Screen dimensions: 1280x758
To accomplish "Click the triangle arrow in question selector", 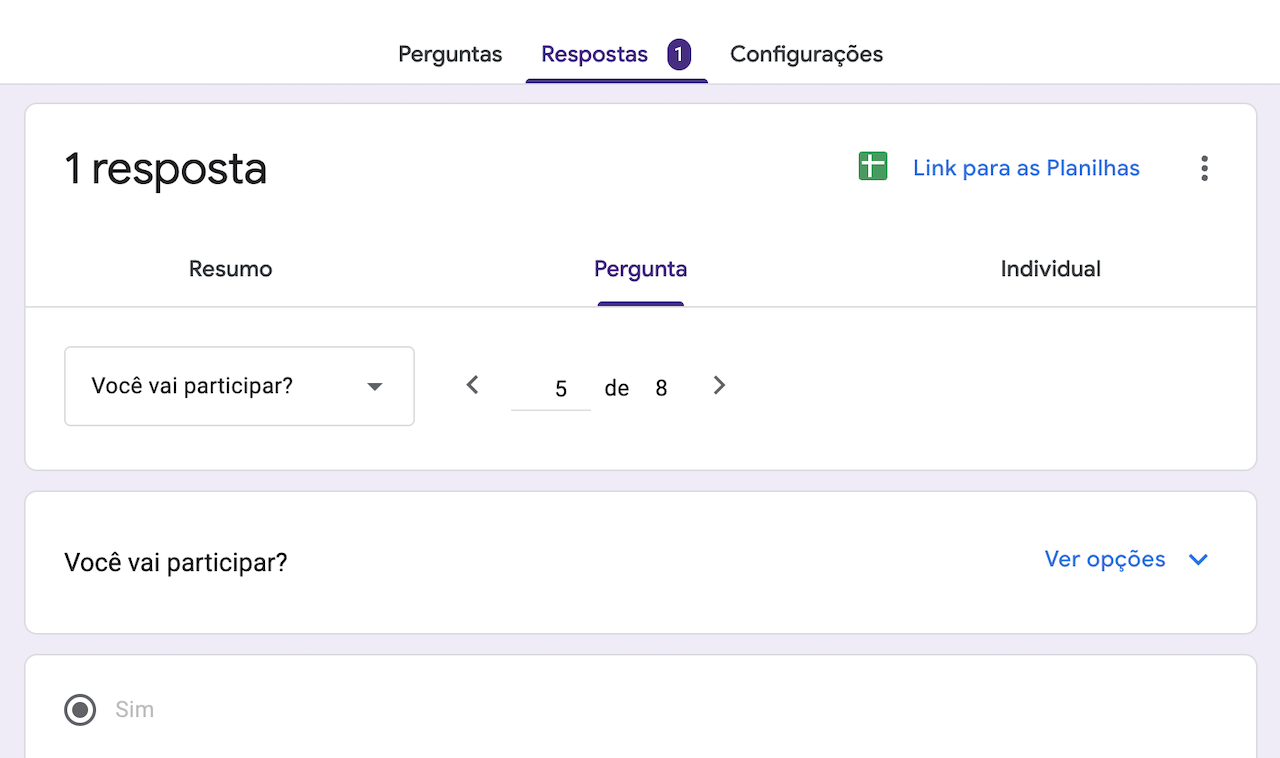I will tap(375, 387).
